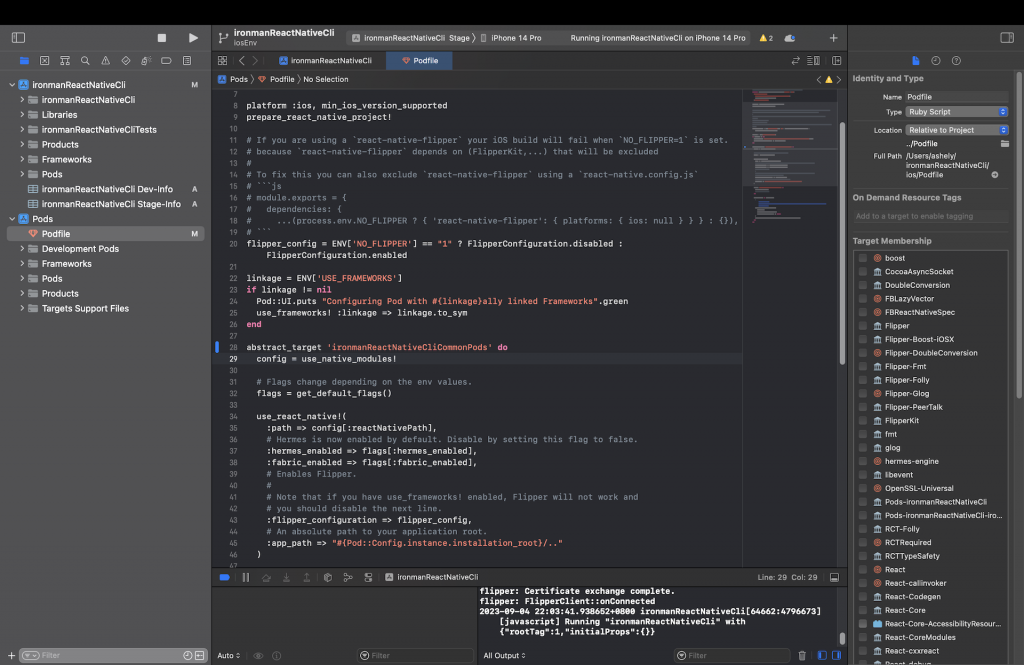Show the Quick Help inspector
The height and width of the screenshot is (665, 1024).
pos(956,61)
